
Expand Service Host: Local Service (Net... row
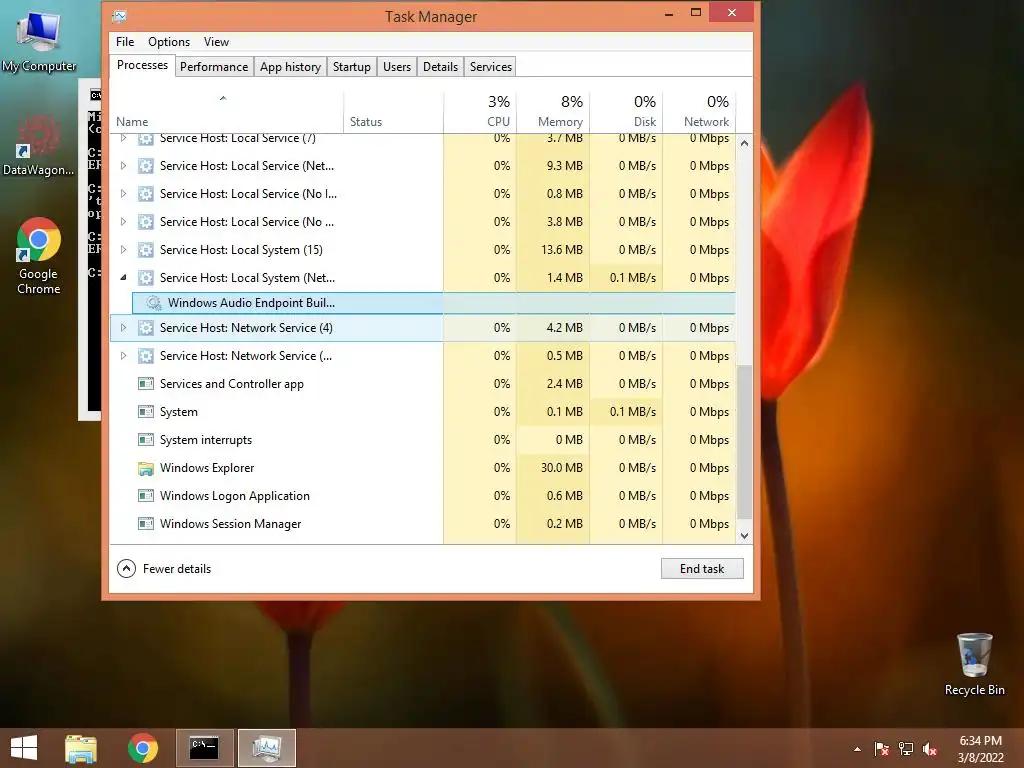pos(123,166)
